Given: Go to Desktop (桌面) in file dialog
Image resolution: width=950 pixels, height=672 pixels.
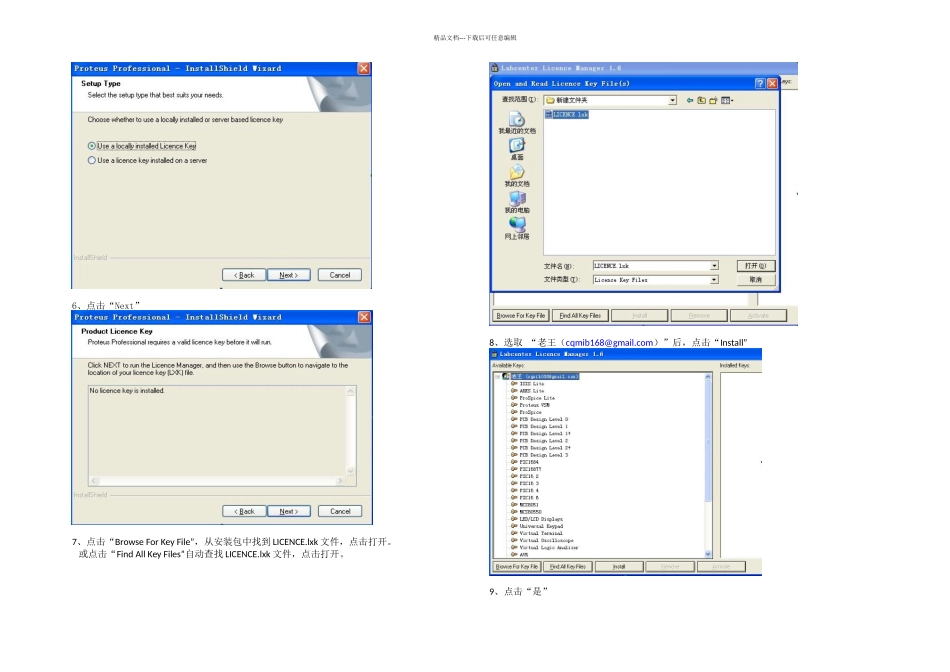Looking at the screenshot, I should [517, 148].
